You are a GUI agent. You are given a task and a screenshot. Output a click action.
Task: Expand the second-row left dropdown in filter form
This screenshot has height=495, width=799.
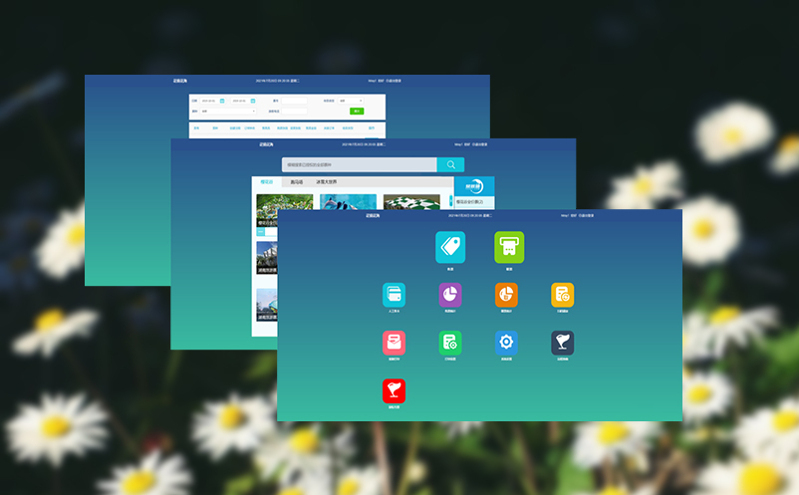click(227, 111)
